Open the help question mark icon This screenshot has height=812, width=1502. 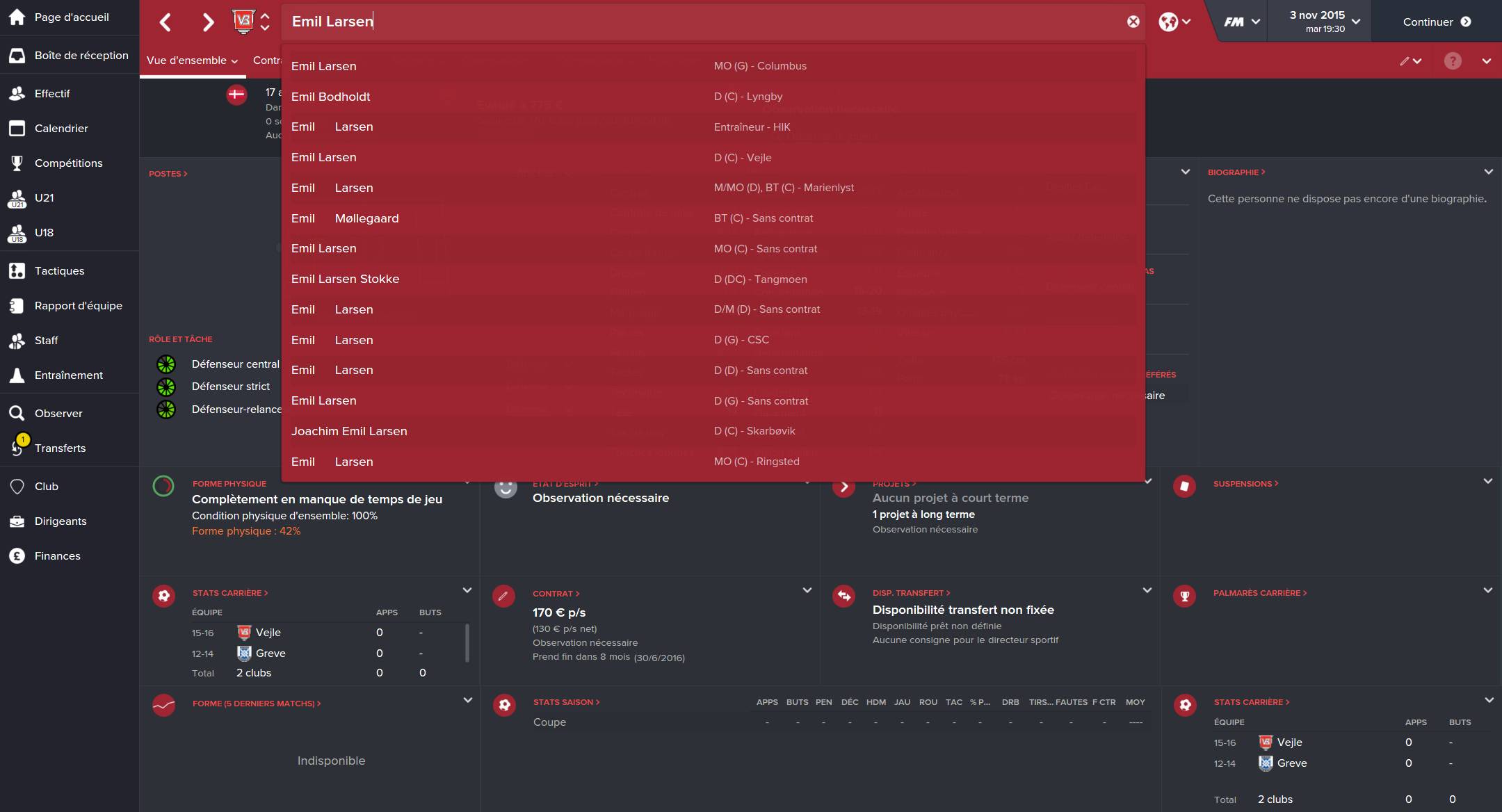(1452, 61)
